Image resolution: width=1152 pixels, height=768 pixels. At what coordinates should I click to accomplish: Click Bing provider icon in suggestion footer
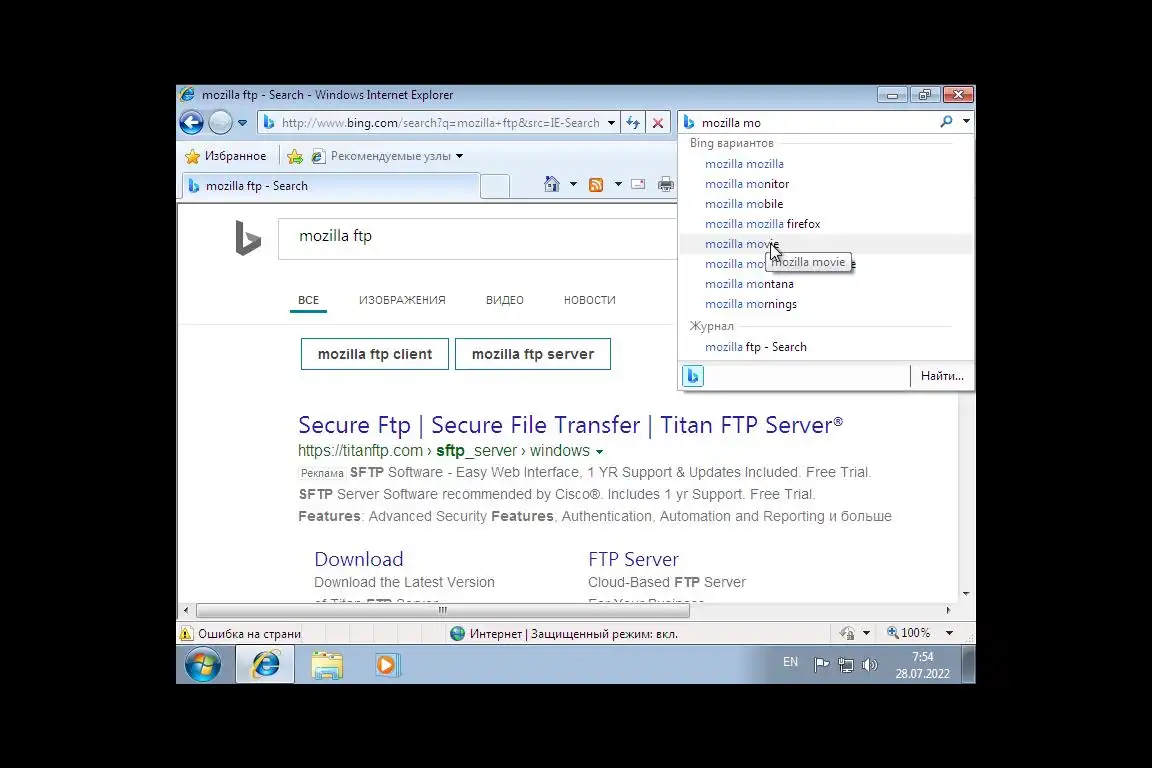tap(693, 376)
